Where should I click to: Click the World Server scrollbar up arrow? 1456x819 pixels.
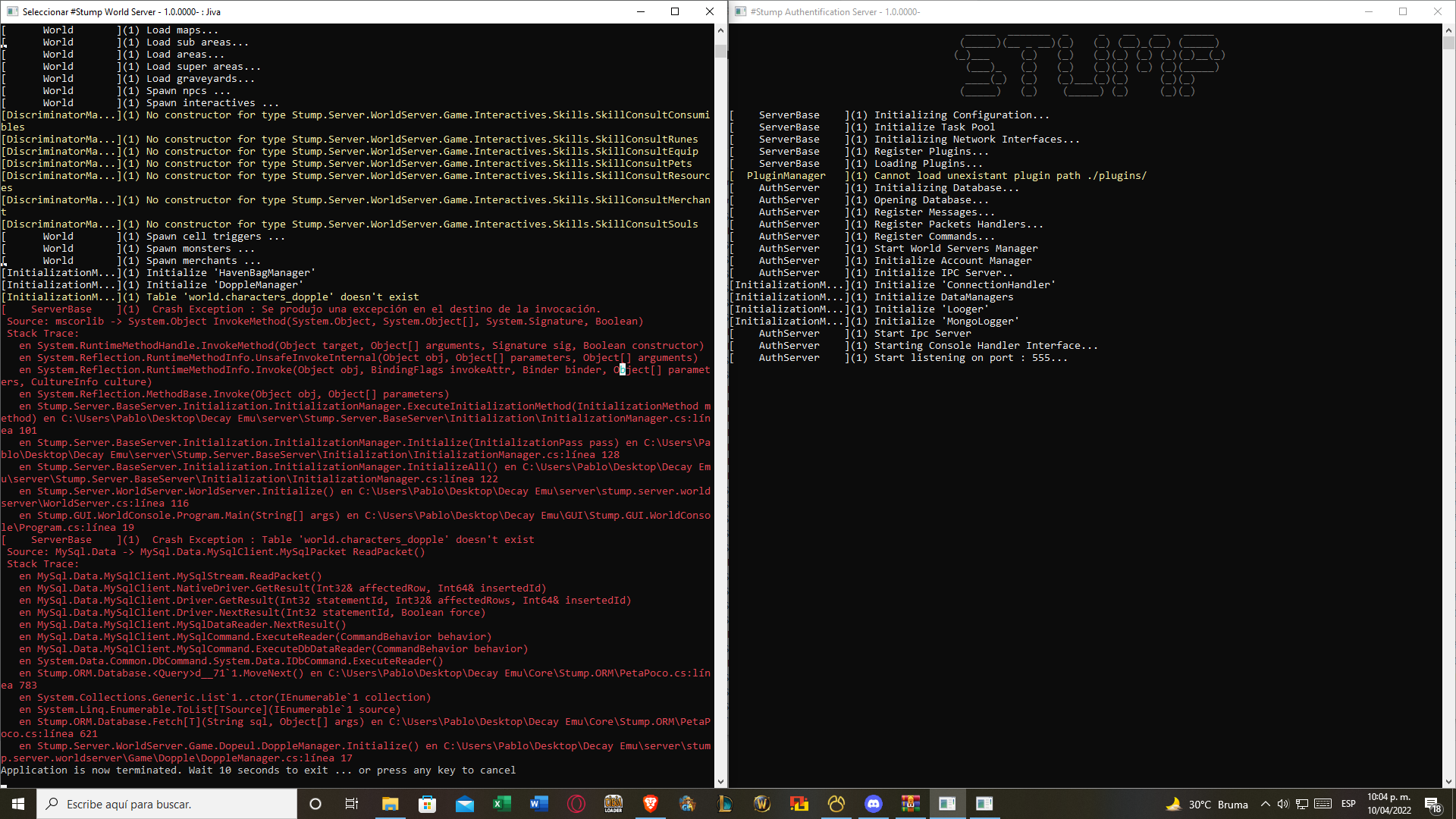[x=720, y=30]
